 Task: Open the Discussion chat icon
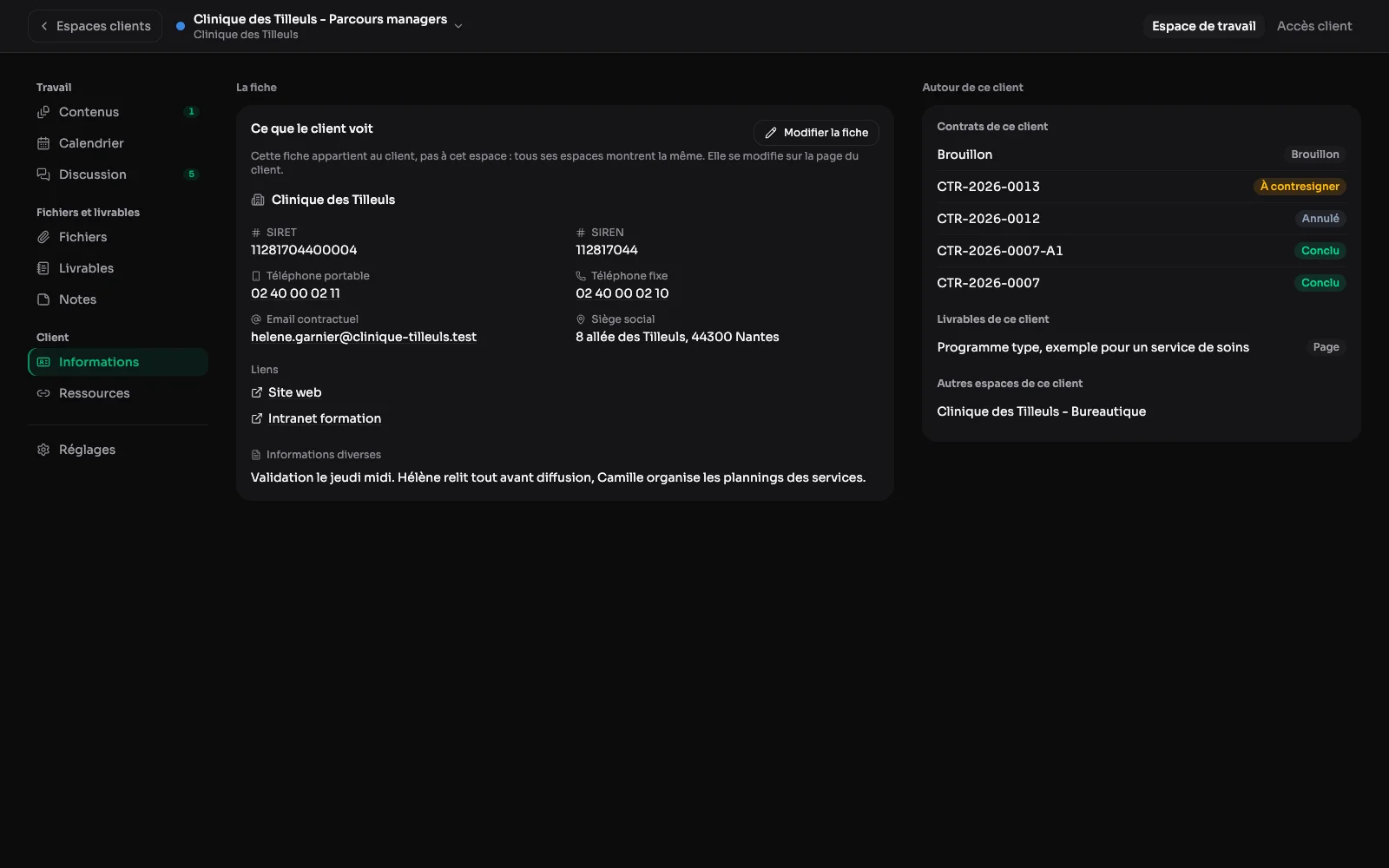point(43,174)
